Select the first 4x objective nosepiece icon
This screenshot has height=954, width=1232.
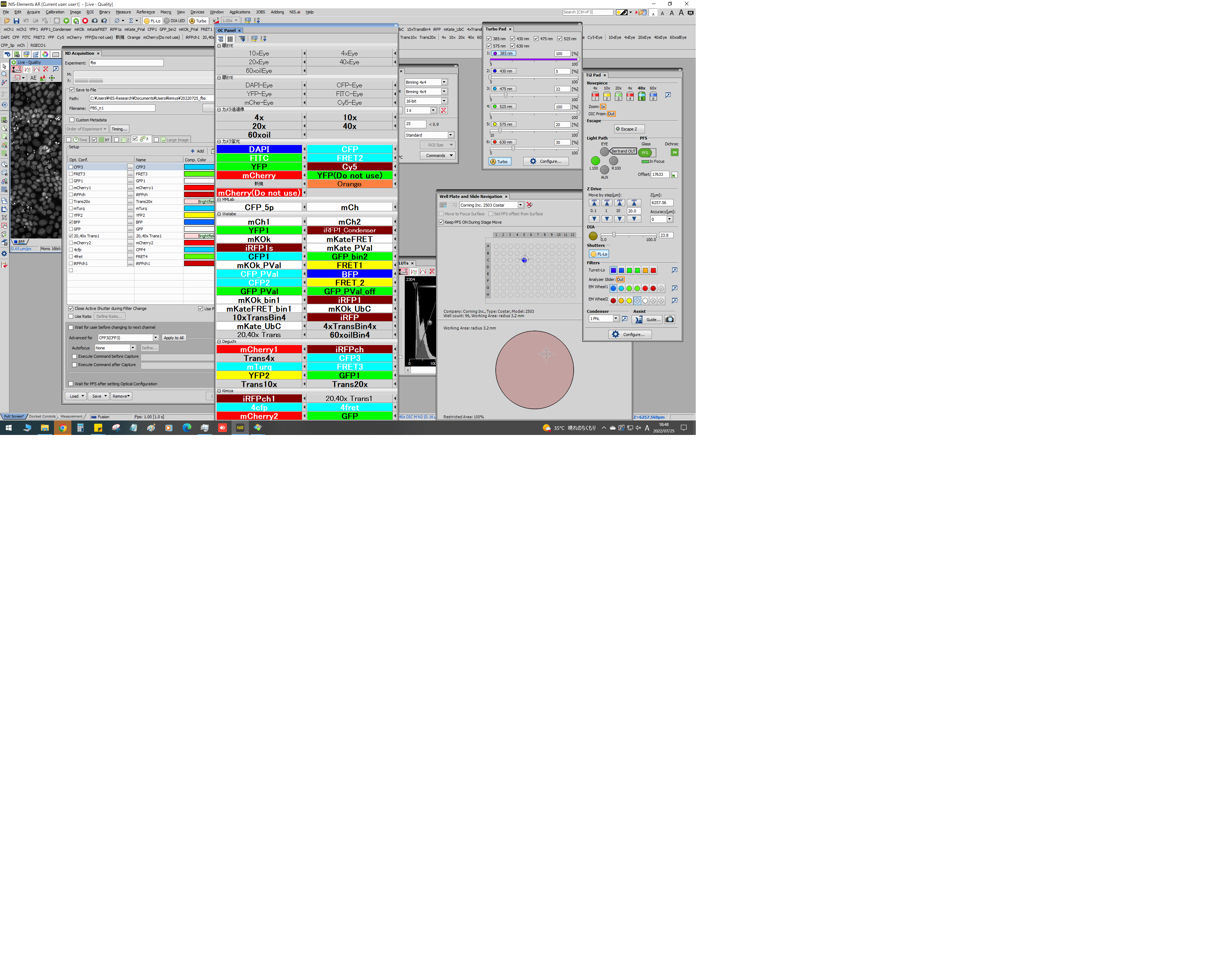pos(595,96)
